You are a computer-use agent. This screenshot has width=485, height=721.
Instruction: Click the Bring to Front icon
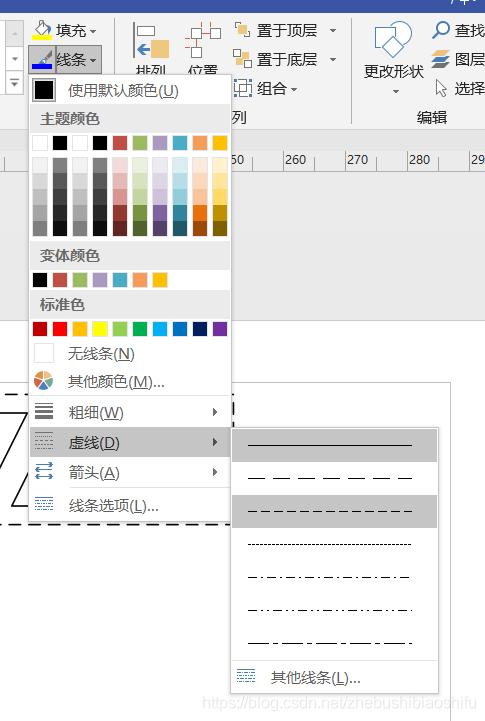tap(242, 30)
